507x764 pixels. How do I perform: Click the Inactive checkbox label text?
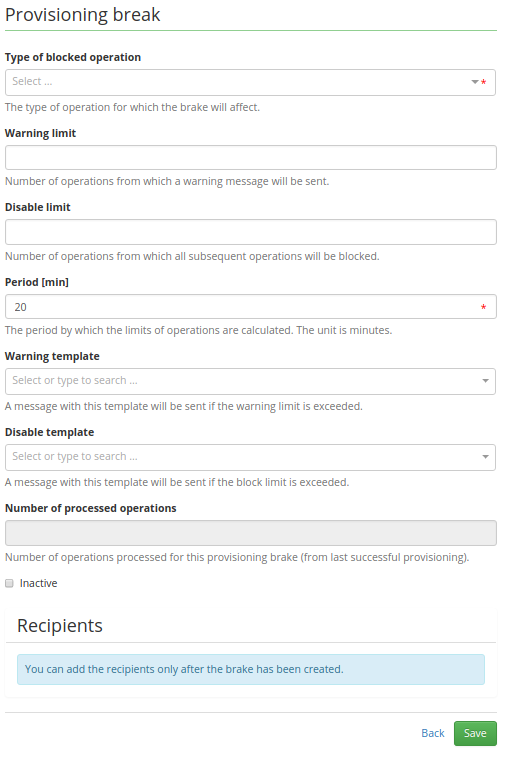pos(38,583)
